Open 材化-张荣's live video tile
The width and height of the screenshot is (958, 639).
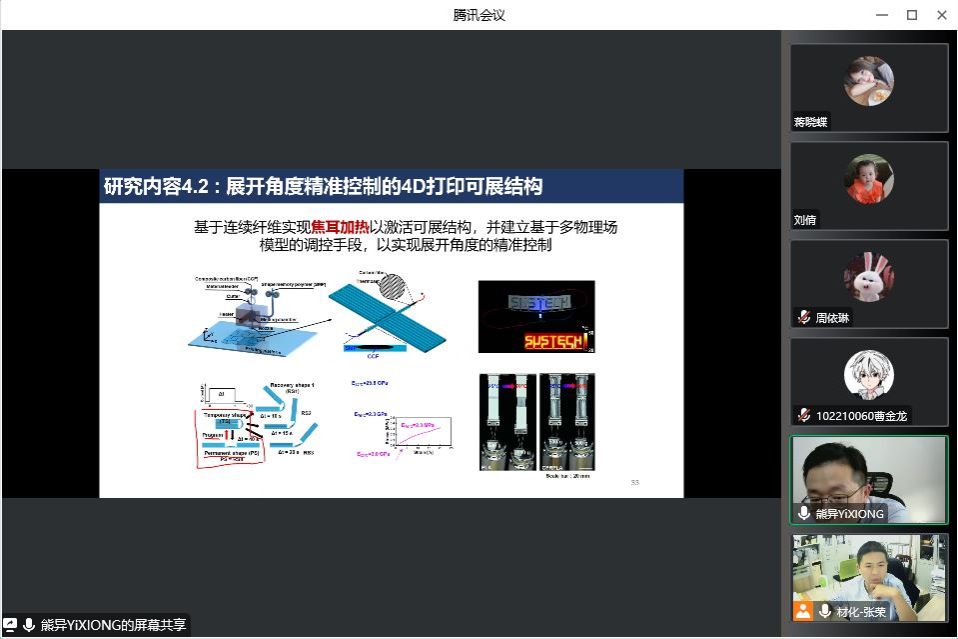[x=868, y=570]
